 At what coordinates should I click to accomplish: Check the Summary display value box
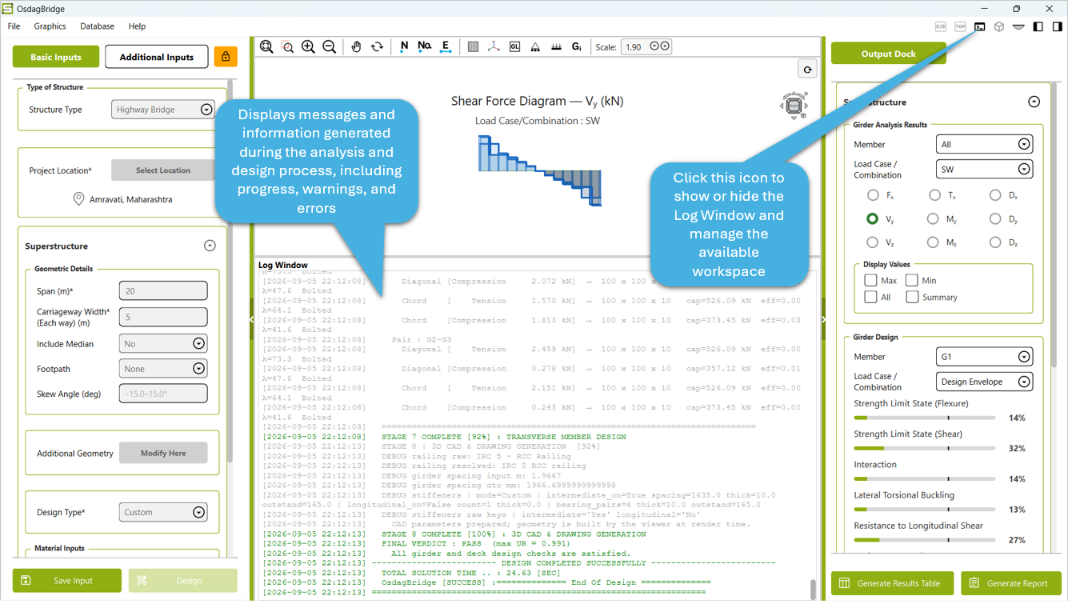(x=912, y=297)
